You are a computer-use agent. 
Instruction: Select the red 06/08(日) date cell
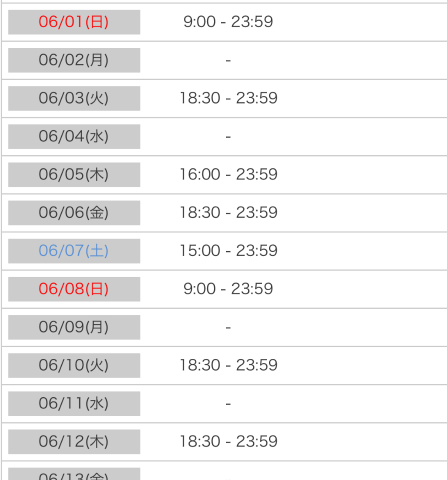point(74,289)
